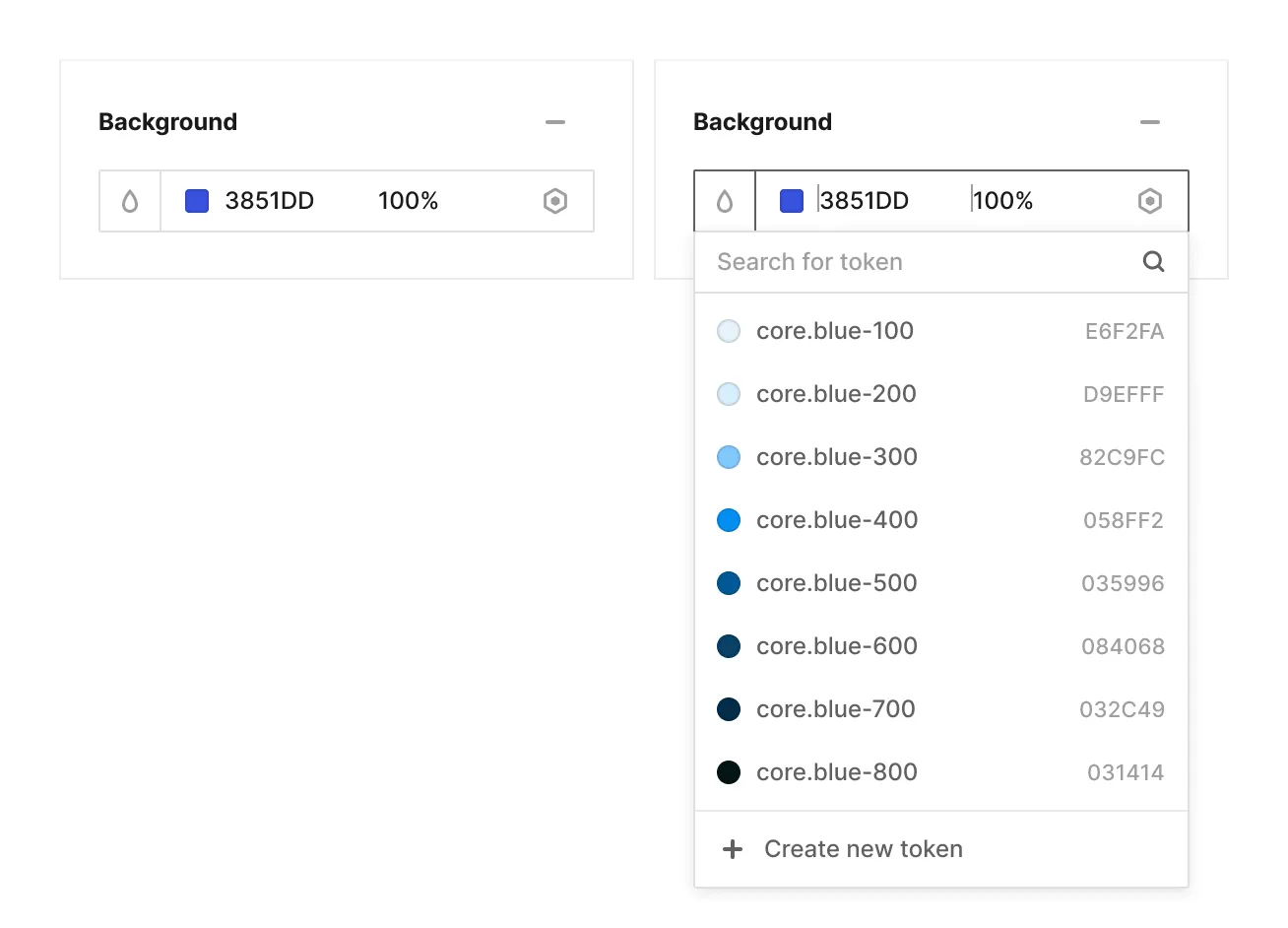The height and width of the screenshot is (928, 1288).
Task: Click Create new token
Action: click(x=941, y=849)
